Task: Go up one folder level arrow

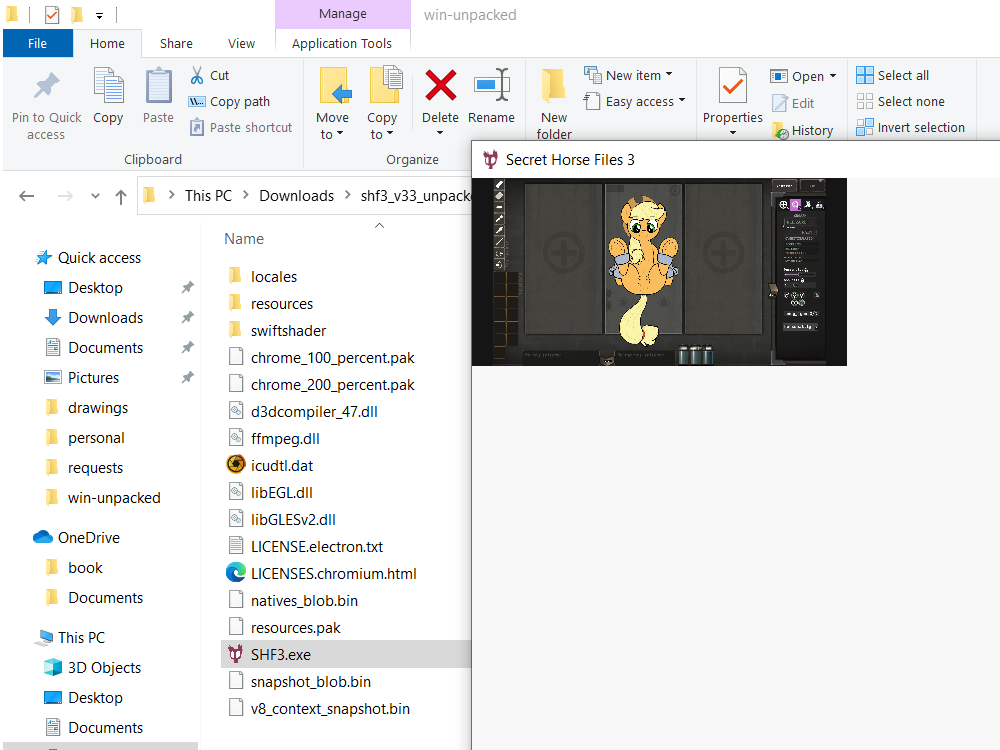Action: [121, 196]
